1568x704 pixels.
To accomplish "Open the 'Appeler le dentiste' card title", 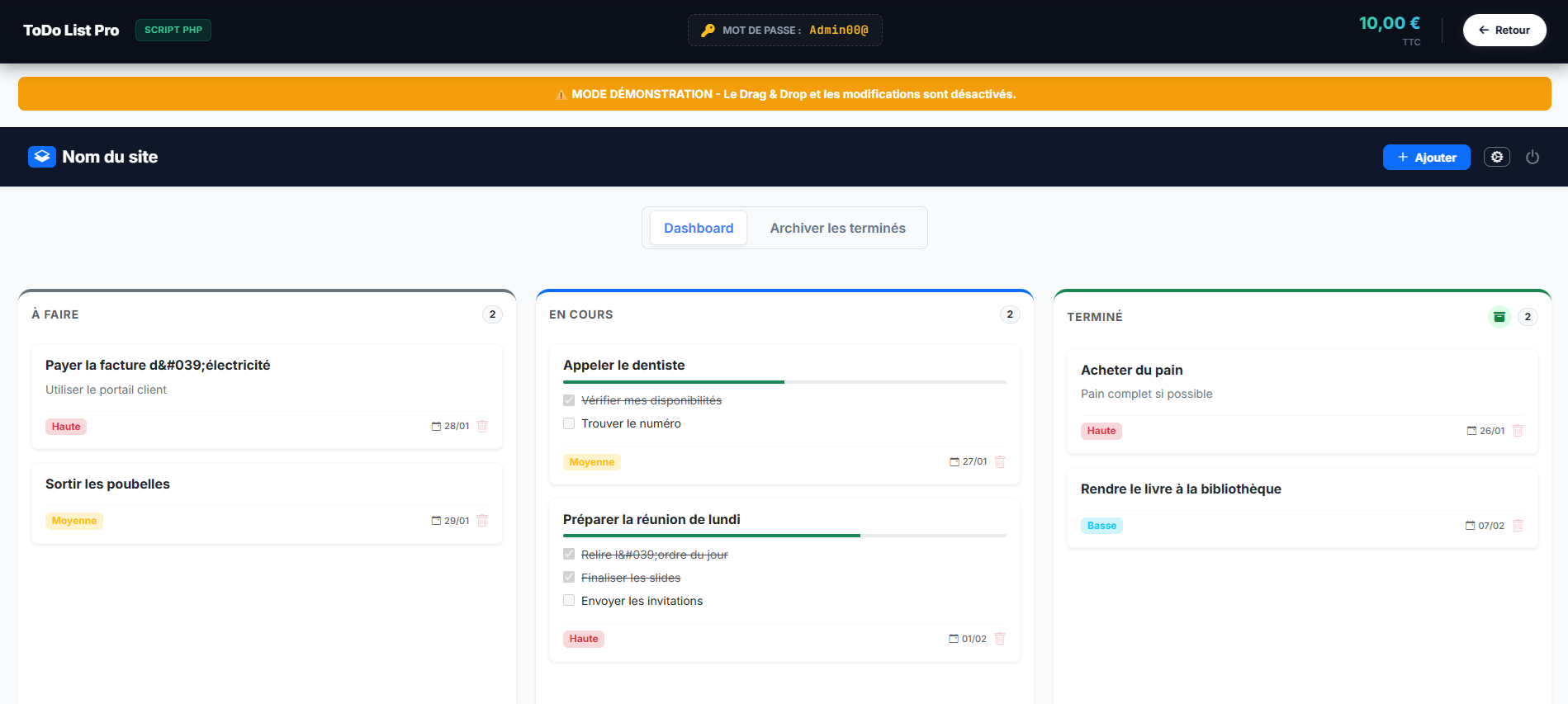I will click(x=624, y=366).
